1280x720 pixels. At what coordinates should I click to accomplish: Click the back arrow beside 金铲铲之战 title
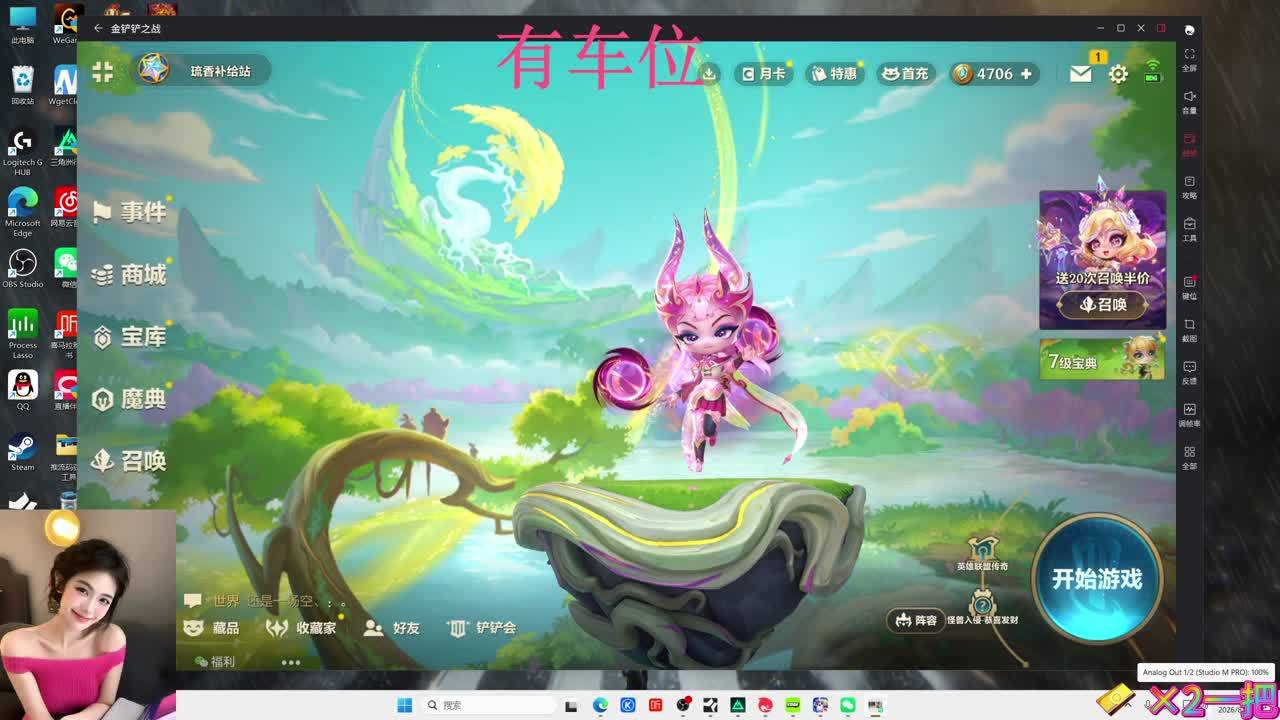pos(98,28)
